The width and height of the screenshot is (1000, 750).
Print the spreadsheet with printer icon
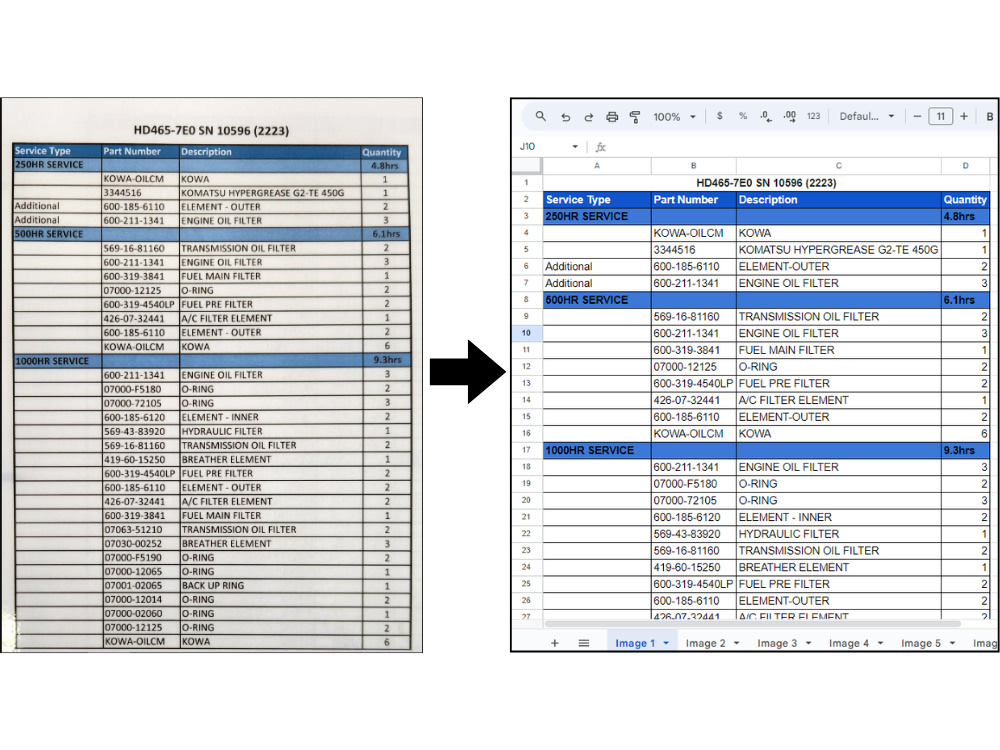pyautogui.click(x=612, y=117)
